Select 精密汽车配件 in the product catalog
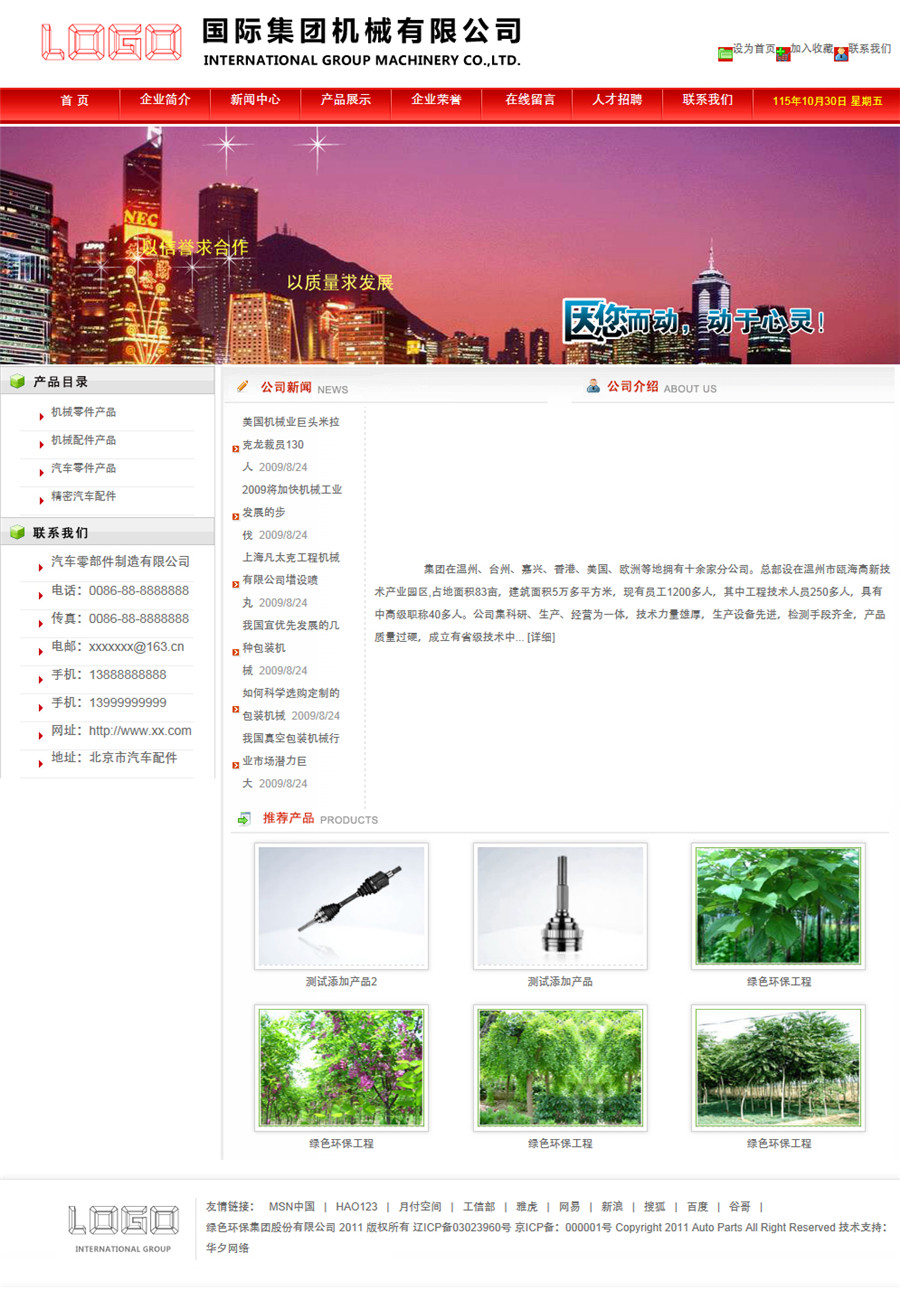The width and height of the screenshot is (900, 1290). tap(84, 496)
